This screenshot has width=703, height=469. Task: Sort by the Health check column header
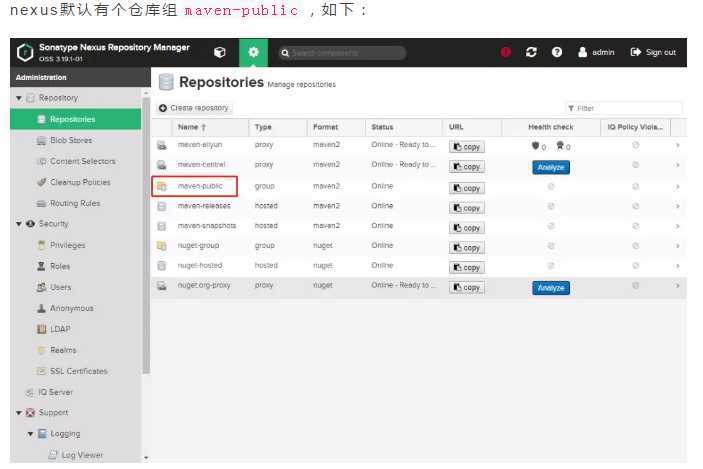coord(551,127)
